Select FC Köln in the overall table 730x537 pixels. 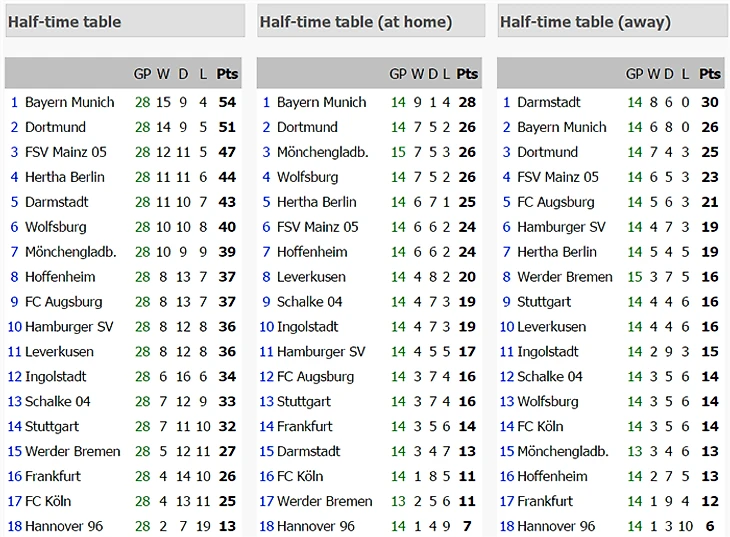[48, 501]
